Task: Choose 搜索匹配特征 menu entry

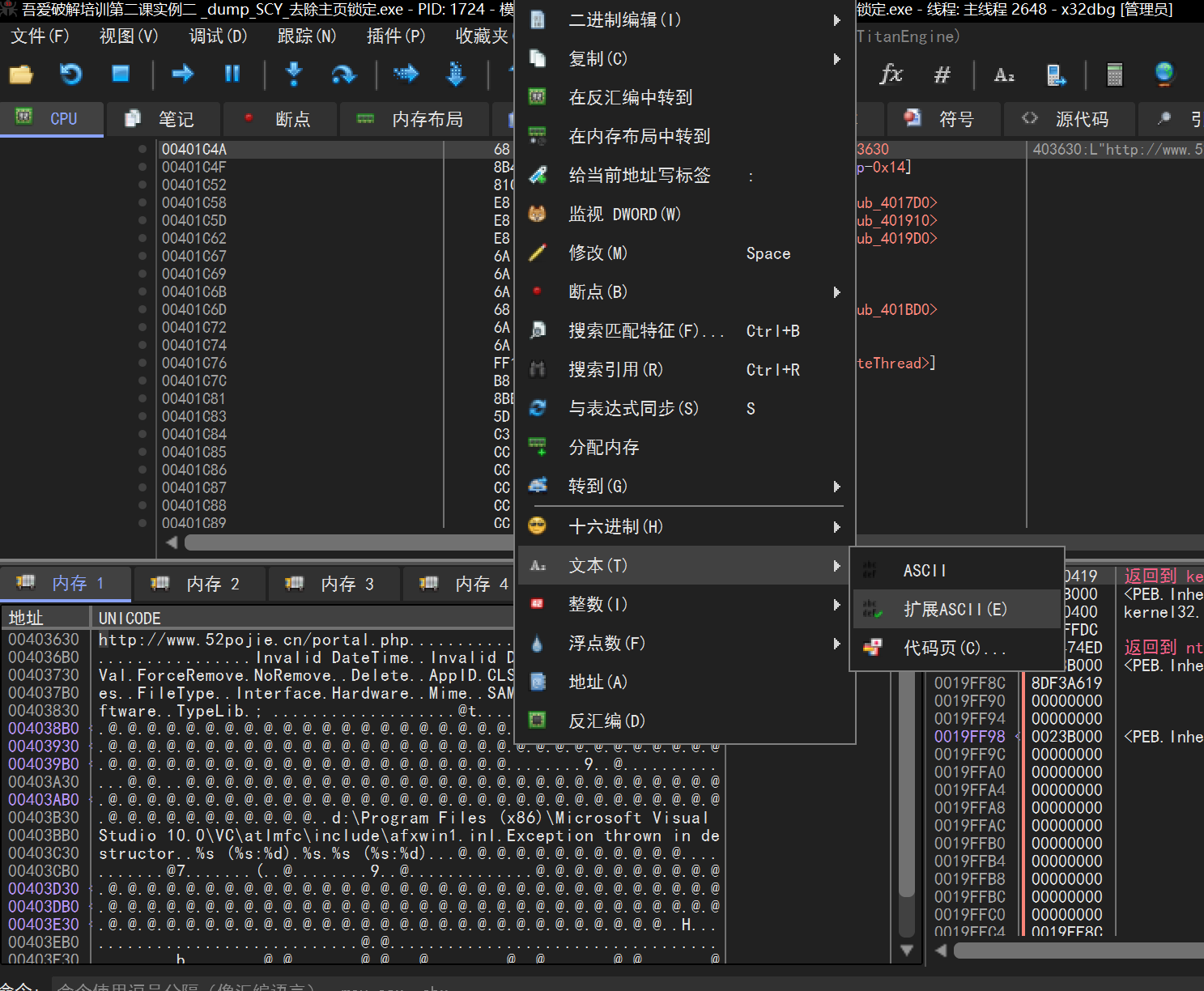Action: tap(685, 330)
